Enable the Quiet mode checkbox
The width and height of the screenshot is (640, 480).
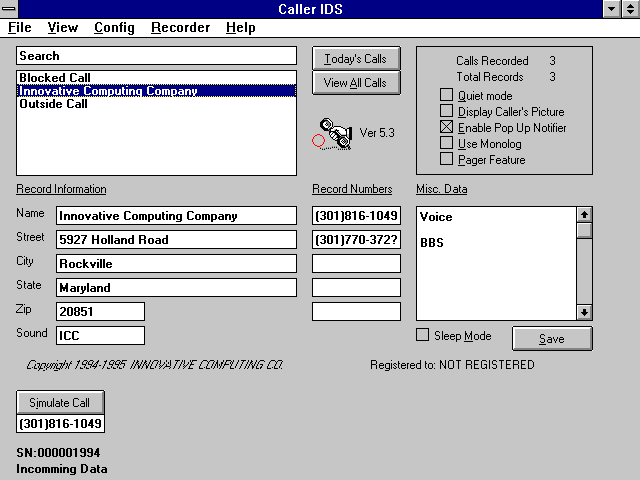446,96
